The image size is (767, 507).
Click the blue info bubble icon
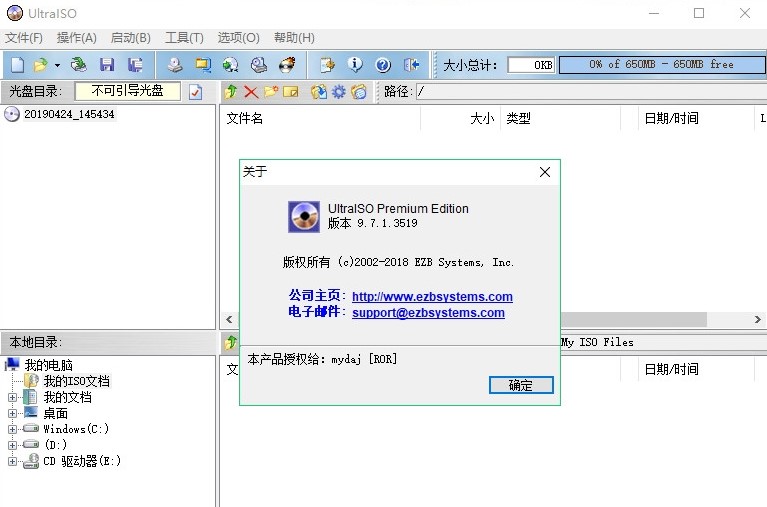[x=355, y=65]
